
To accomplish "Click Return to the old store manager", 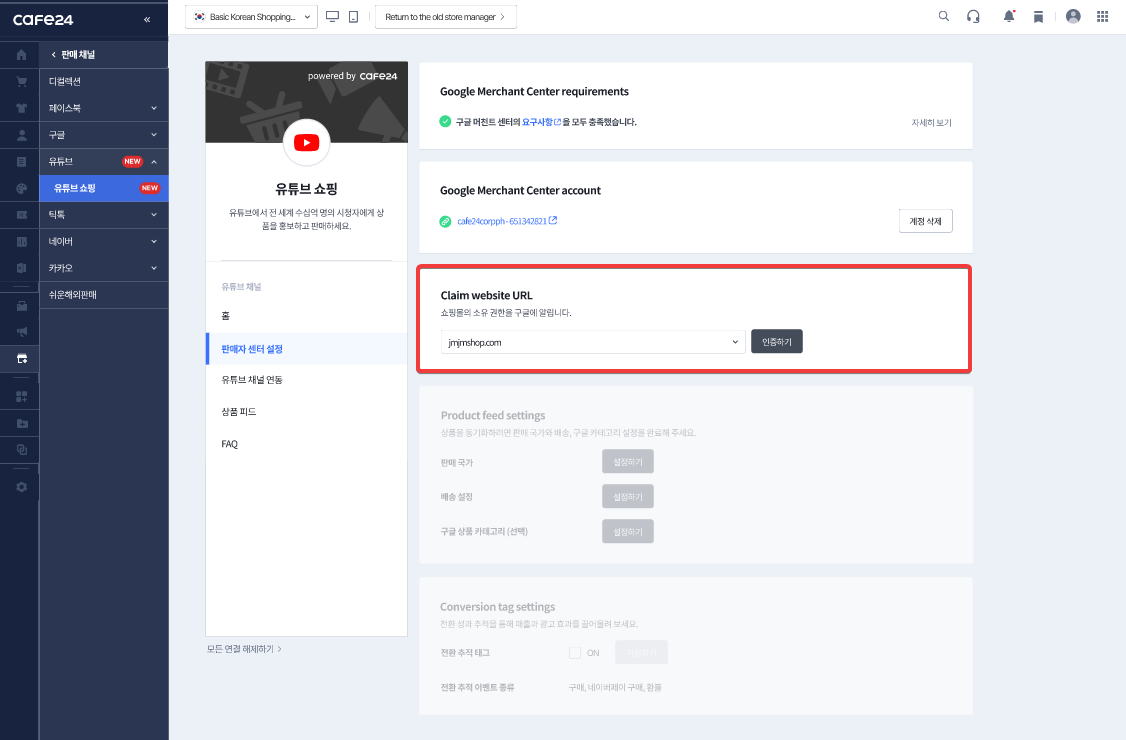I will coord(445,17).
